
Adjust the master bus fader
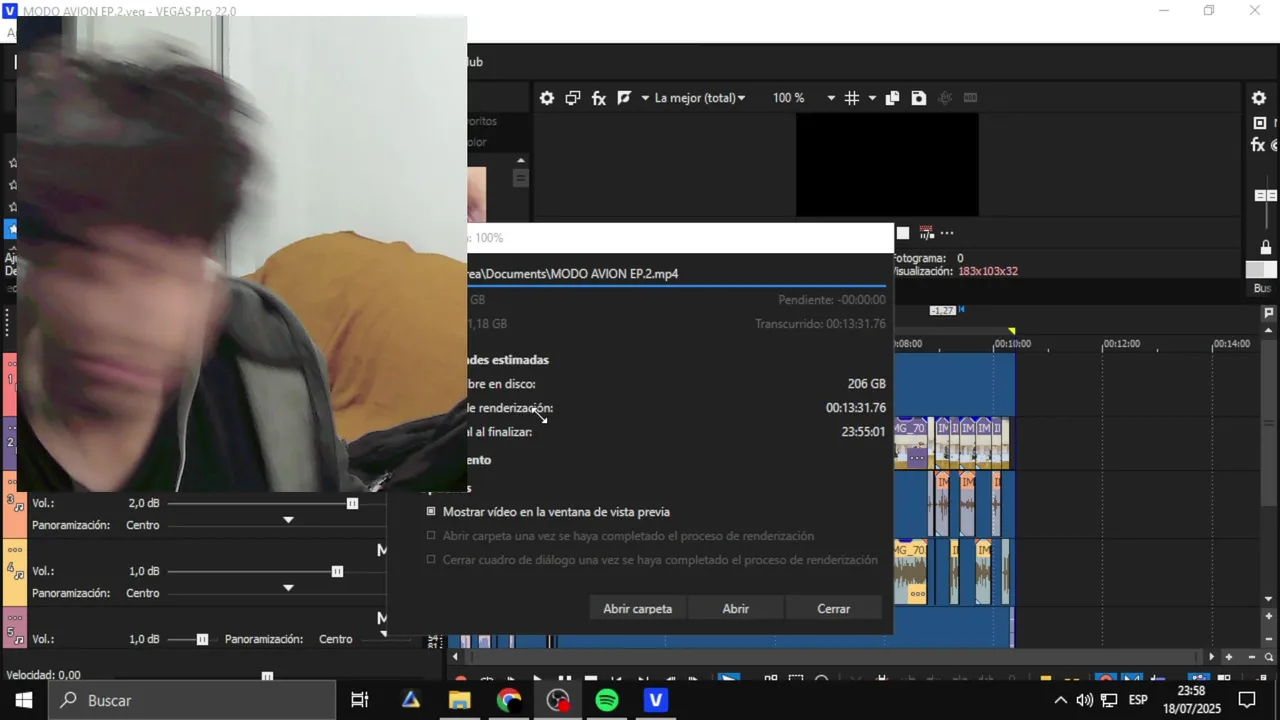tap(1265, 194)
